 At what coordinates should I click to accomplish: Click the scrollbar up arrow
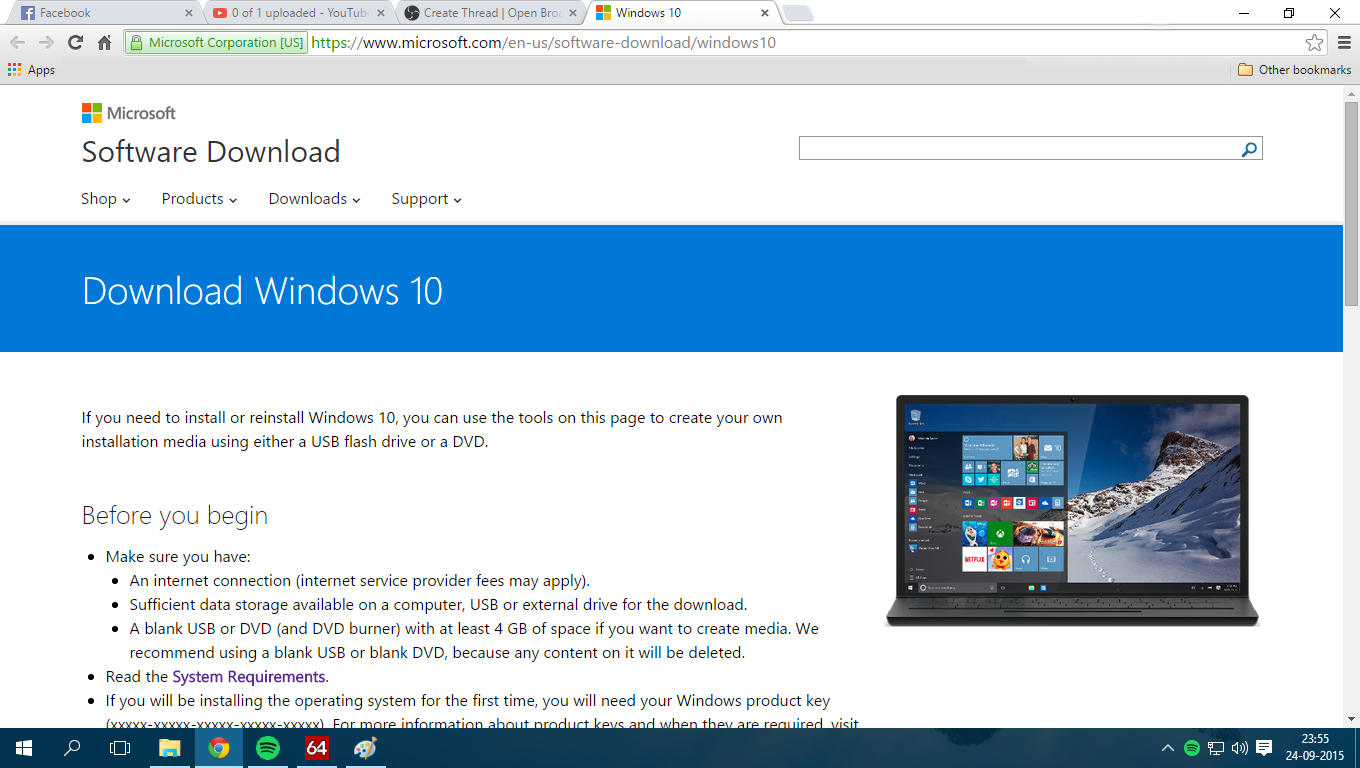(x=1351, y=93)
